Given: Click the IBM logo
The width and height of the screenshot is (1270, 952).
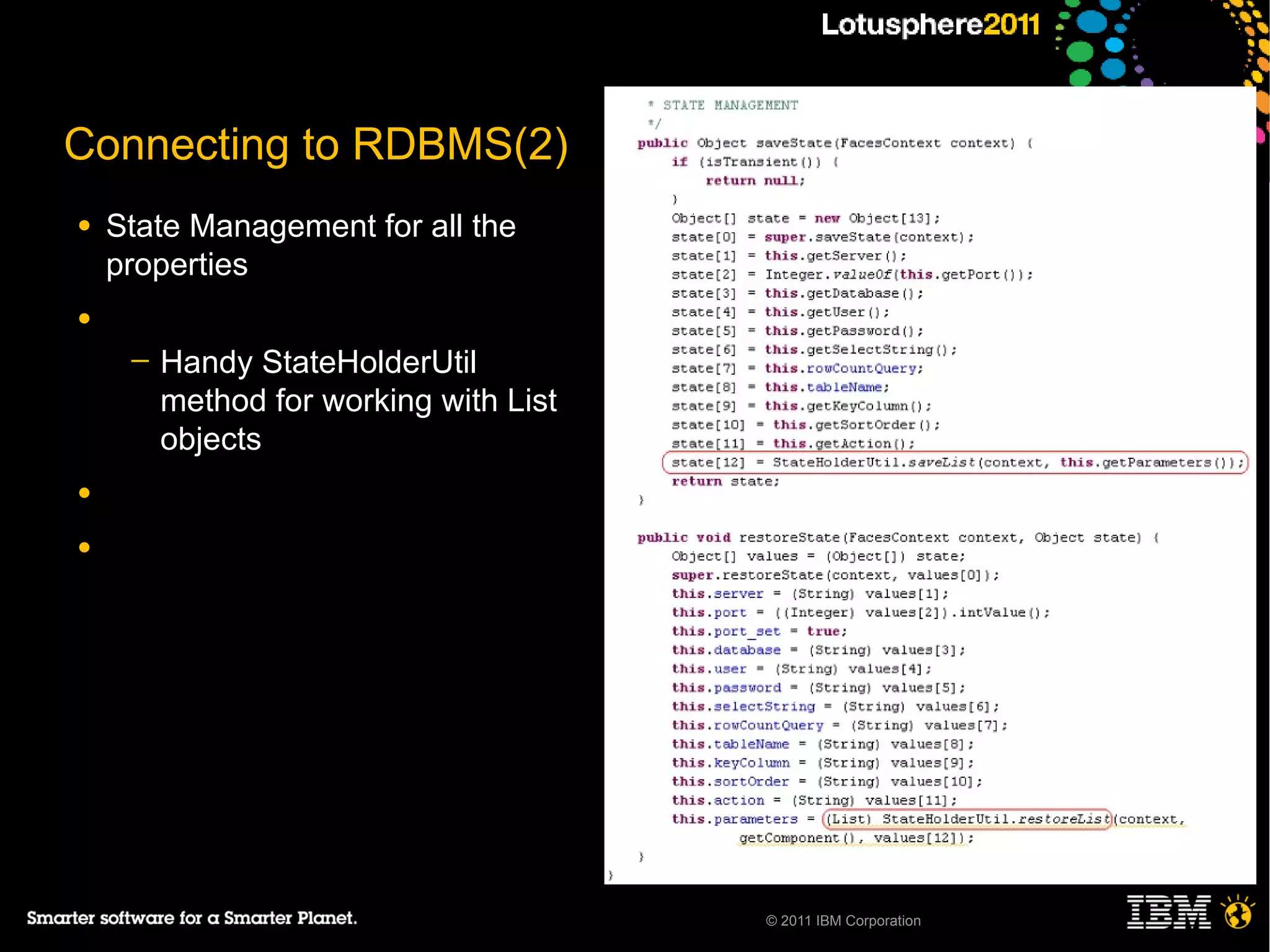Looking at the screenshot, I should point(1169,912).
